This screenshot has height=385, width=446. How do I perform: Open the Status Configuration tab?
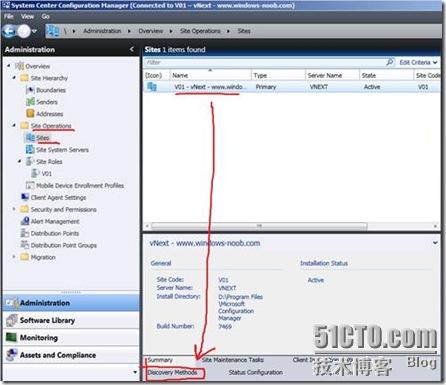pyautogui.click(x=256, y=372)
